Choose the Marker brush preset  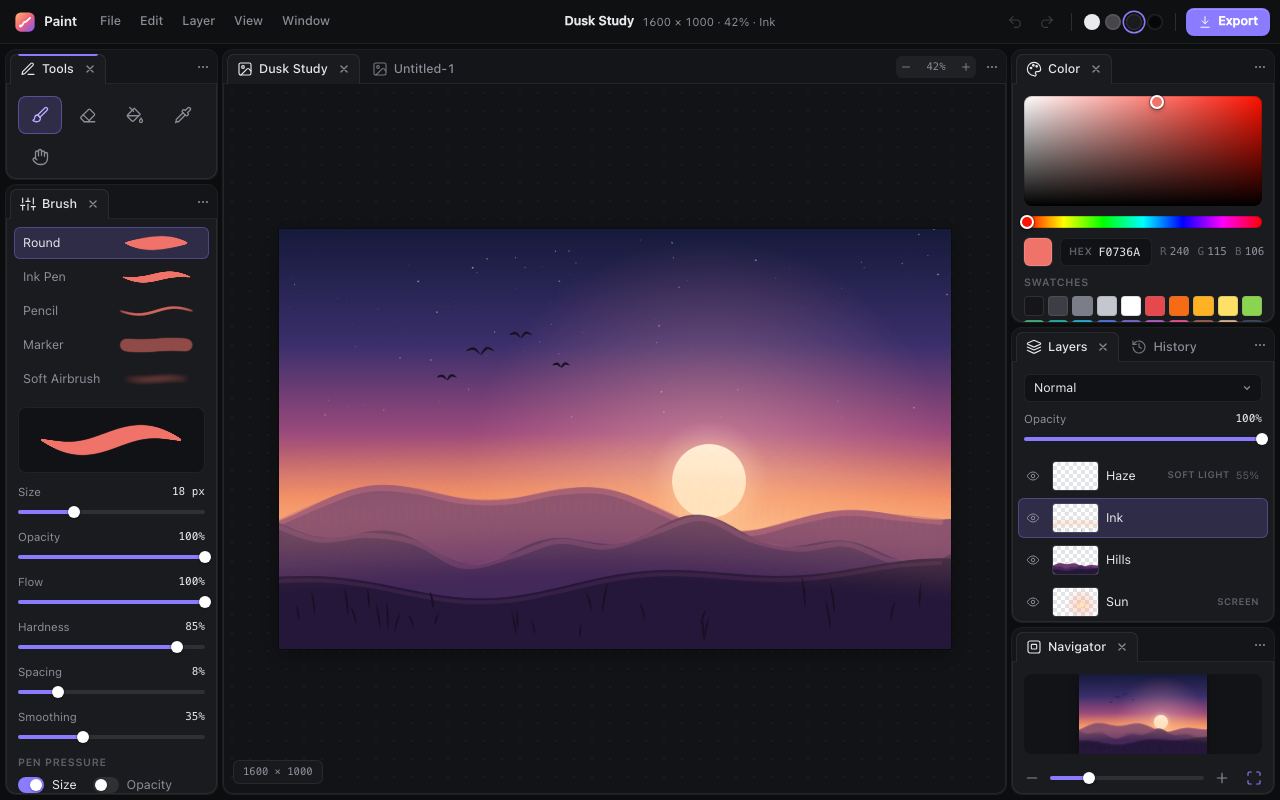click(x=111, y=345)
